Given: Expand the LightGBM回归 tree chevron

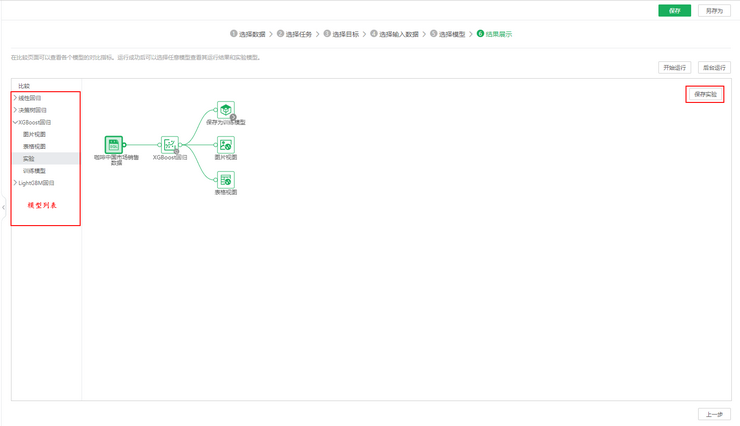Looking at the screenshot, I should coord(15,183).
